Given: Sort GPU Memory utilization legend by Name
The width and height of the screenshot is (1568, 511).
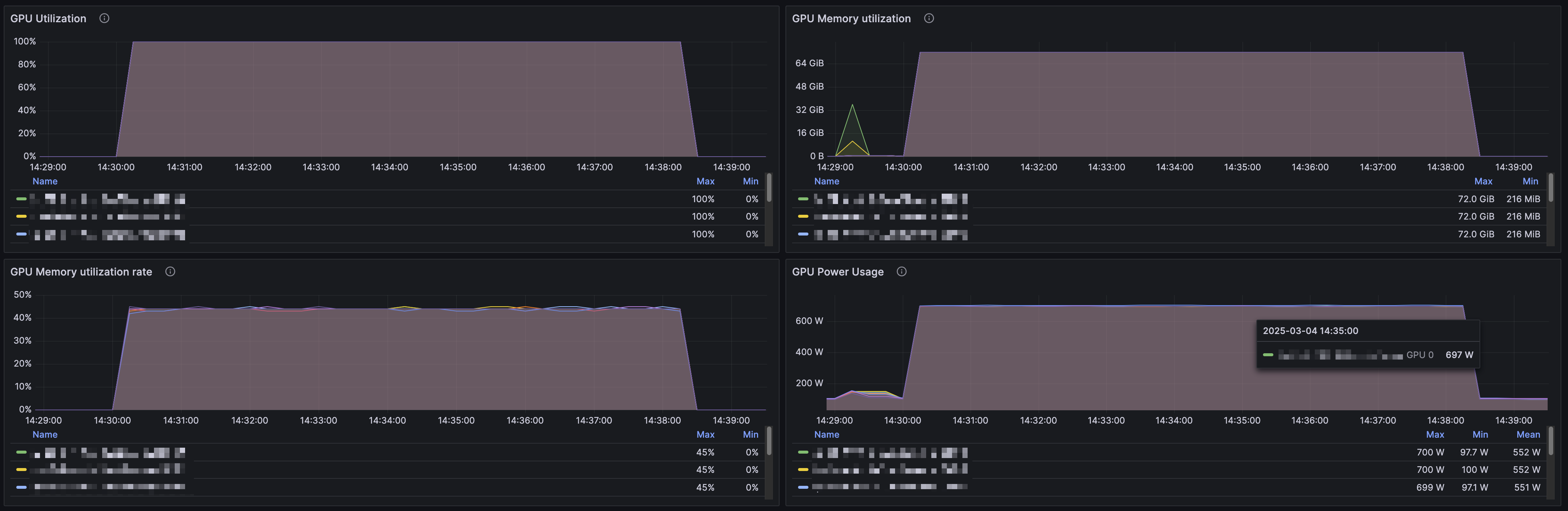Looking at the screenshot, I should [x=826, y=181].
